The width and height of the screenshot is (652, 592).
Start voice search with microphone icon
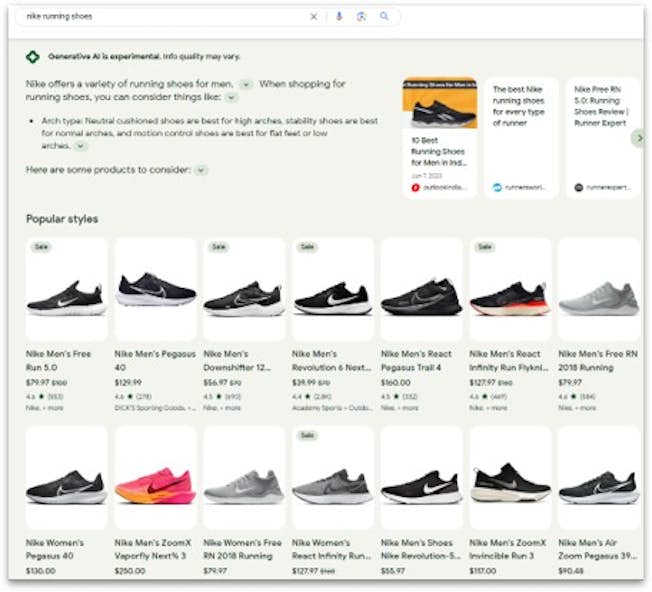point(339,17)
